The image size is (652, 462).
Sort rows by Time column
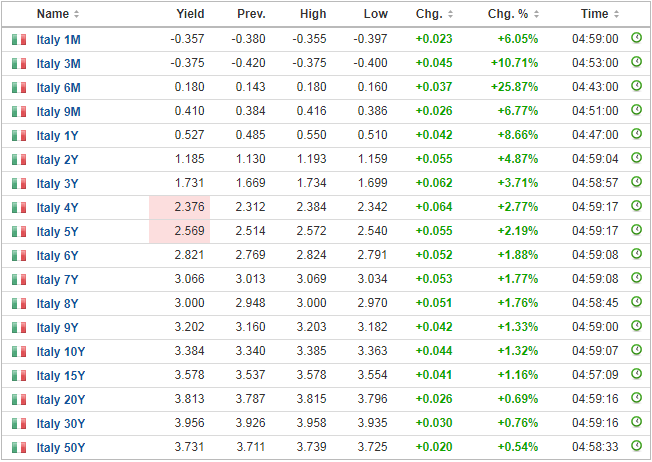pos(599,14)
